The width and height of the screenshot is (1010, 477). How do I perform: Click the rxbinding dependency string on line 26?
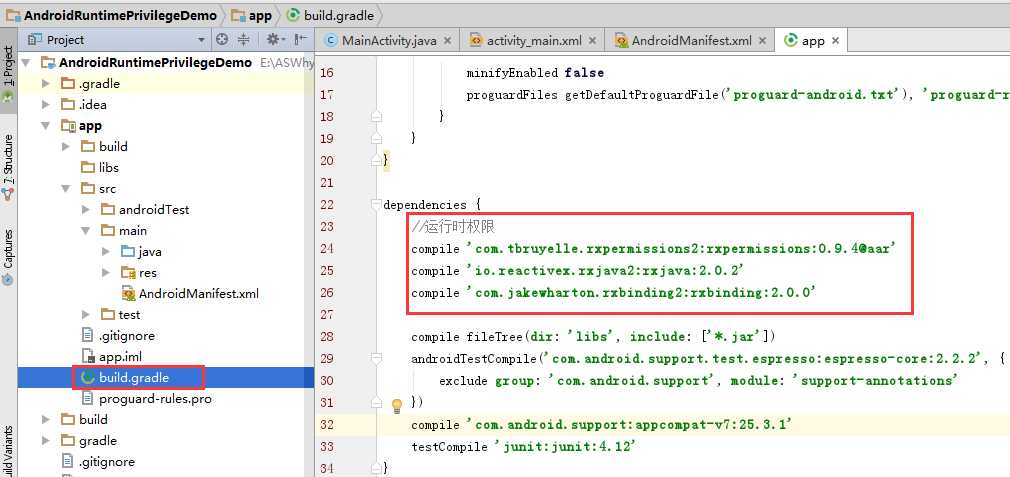coord(642,292)
